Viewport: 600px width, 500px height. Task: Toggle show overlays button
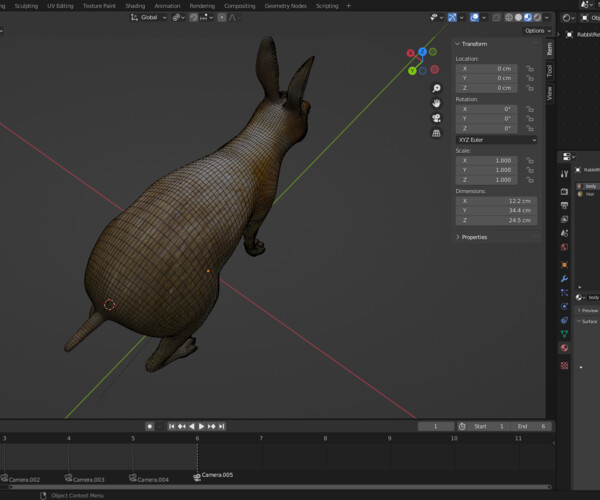click(x=474, y=18)
